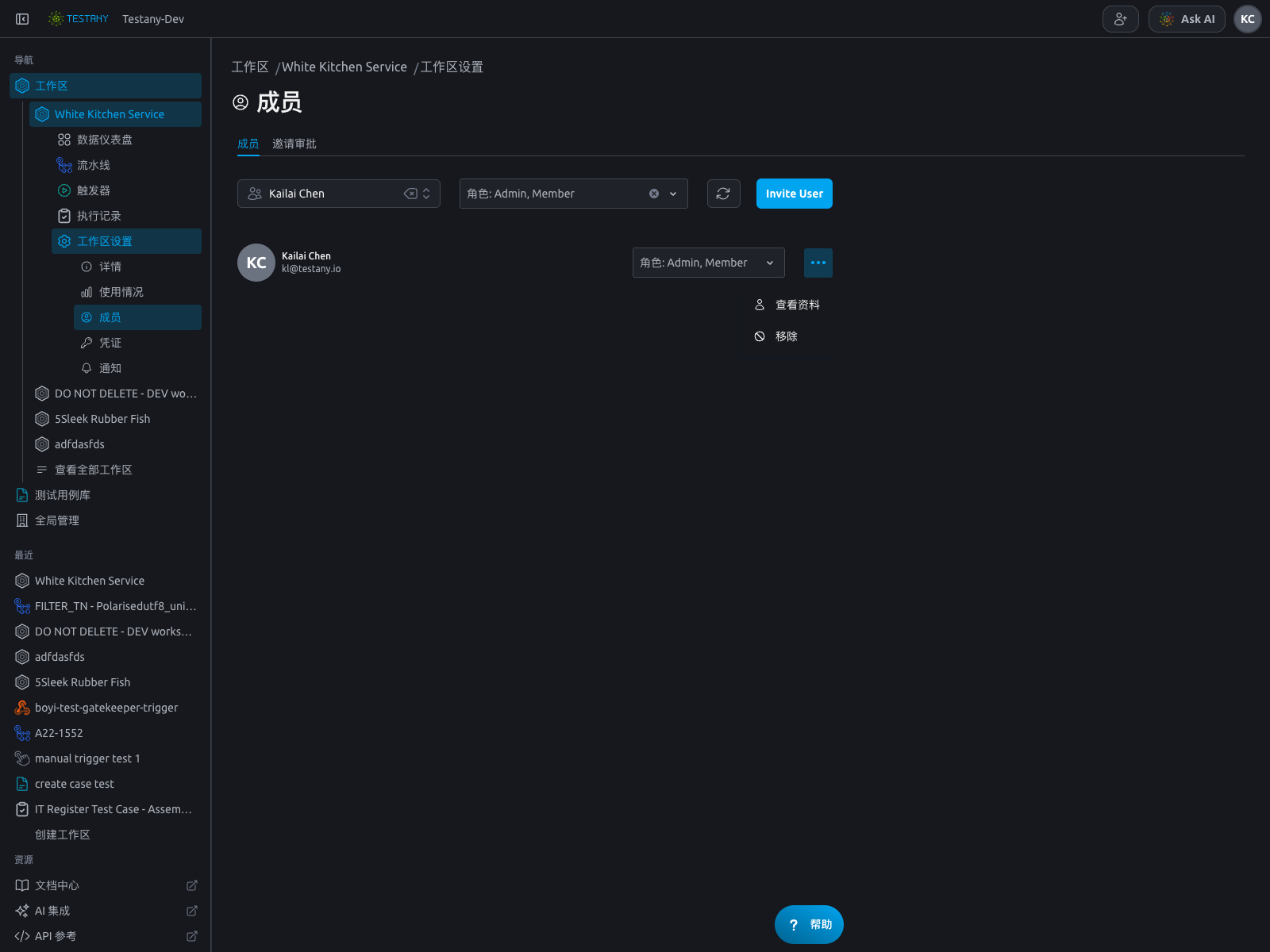
Task: Click the Testany logo
Action: 78,19
